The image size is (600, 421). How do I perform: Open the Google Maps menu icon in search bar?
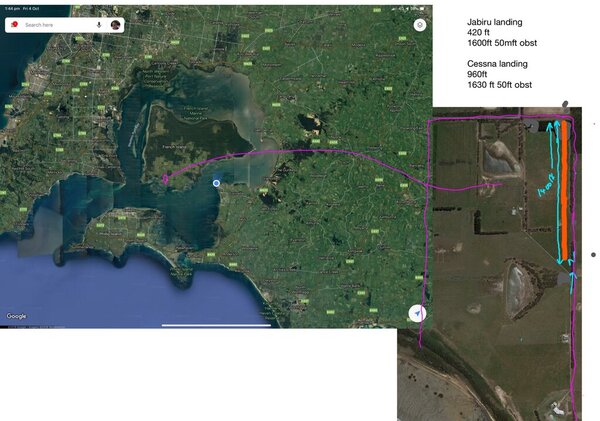click(15, 24)
